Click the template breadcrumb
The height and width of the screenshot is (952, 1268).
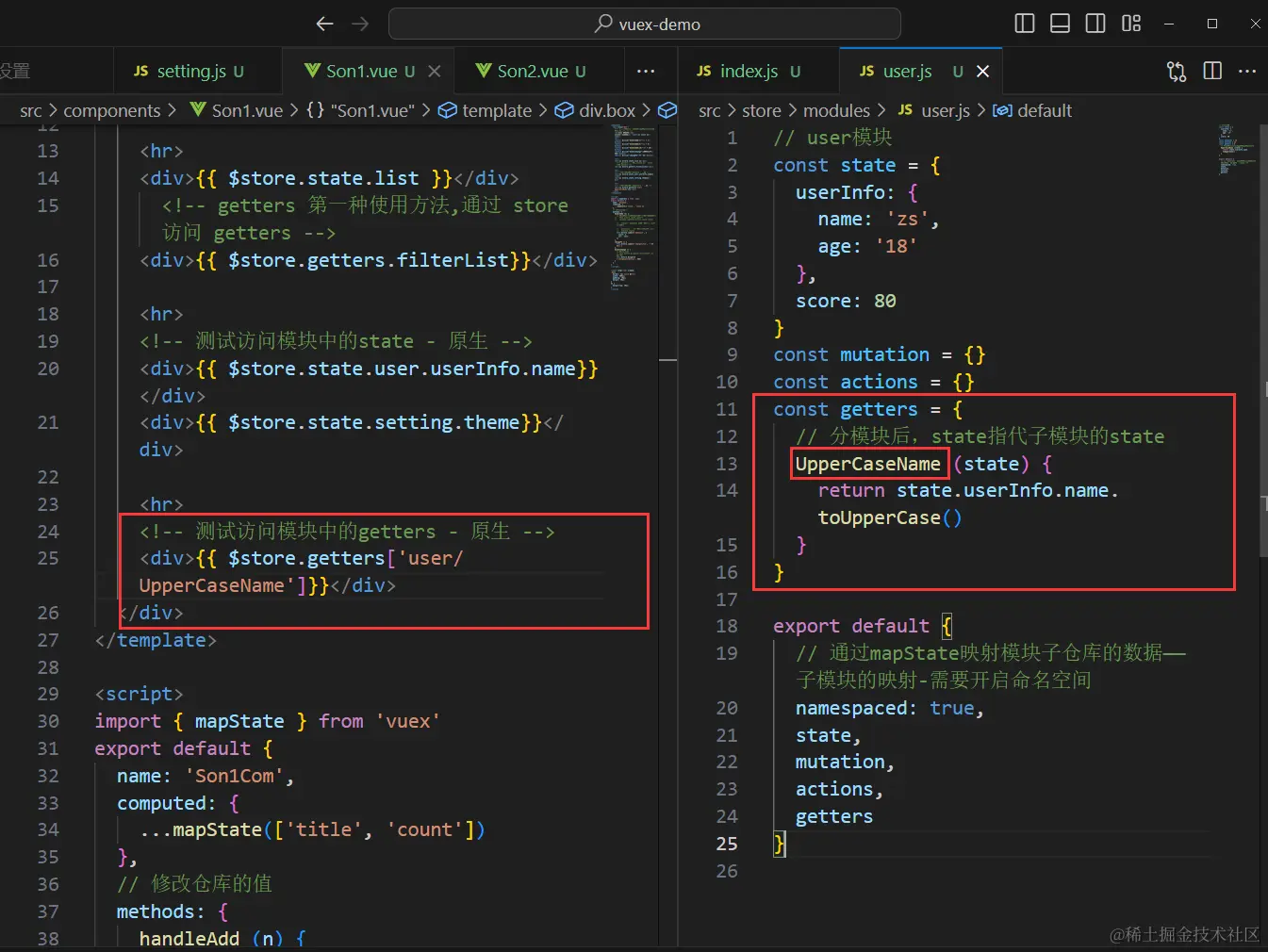(x=497, y=111)
